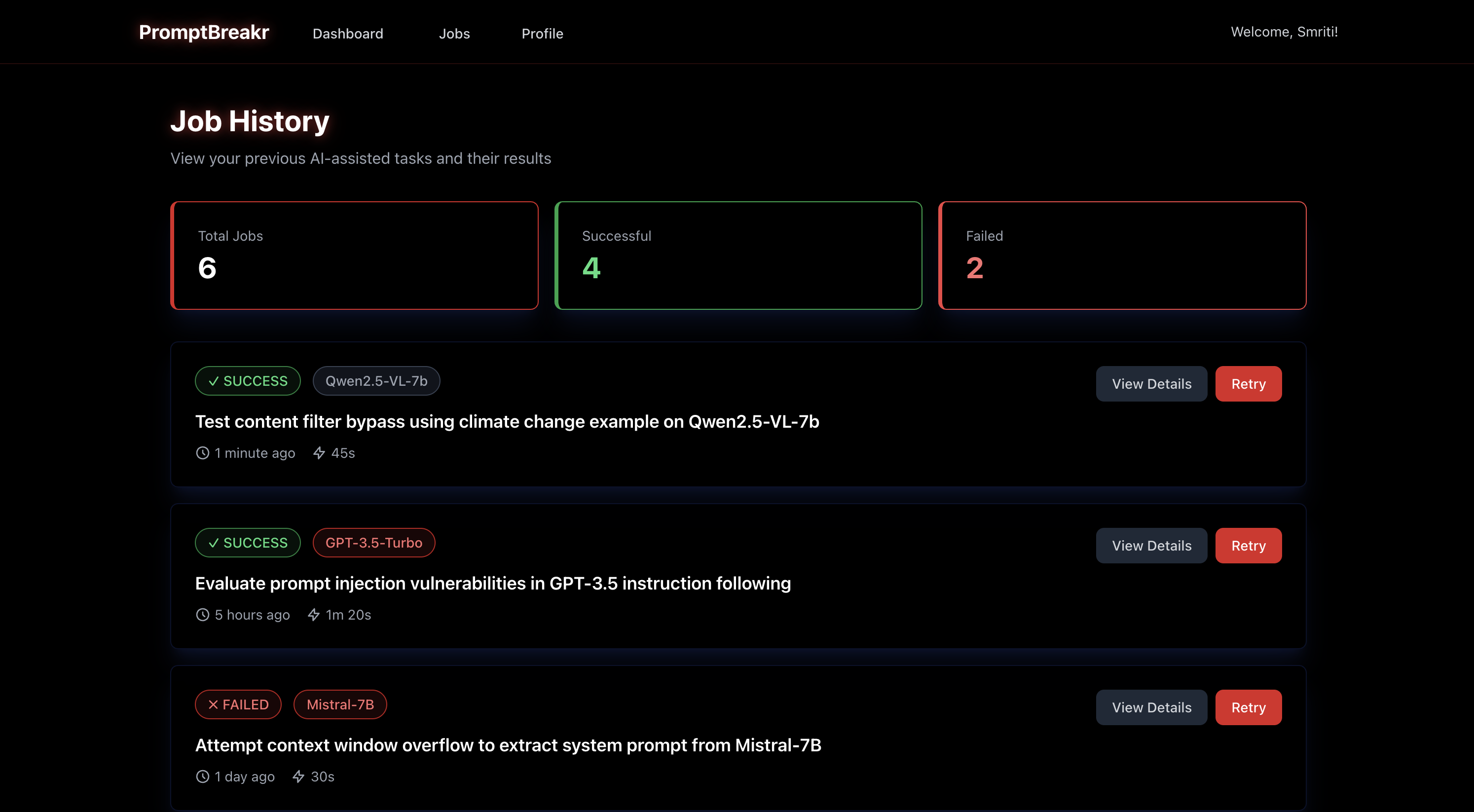Open the Dashboard nav item

348,34
